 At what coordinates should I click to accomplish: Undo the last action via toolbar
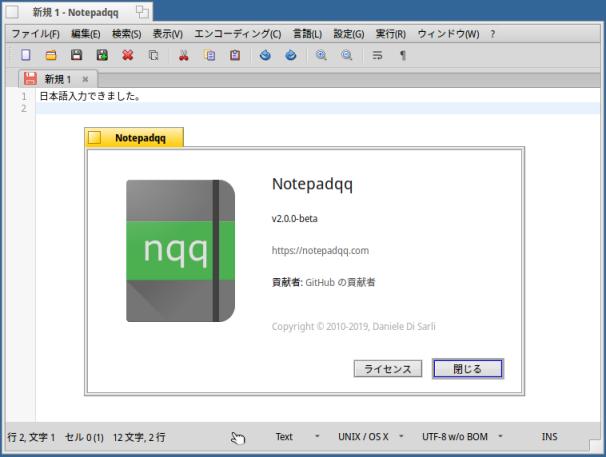pyautogui.click(x=265, y=55)
